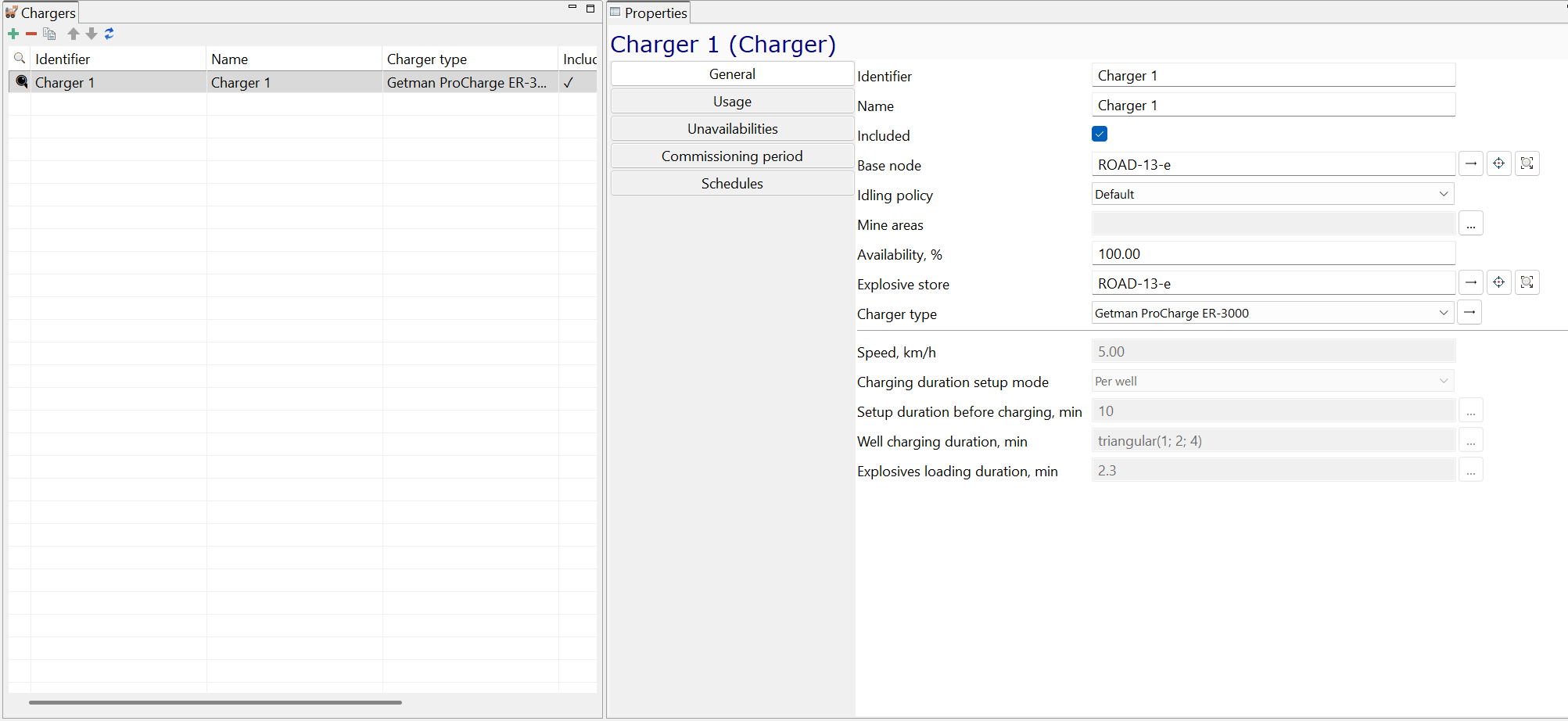Pick Base node with the crosshair button
Image resolution: width=1568 pixels, height=721 pixels.
[x=1499, y=163]
